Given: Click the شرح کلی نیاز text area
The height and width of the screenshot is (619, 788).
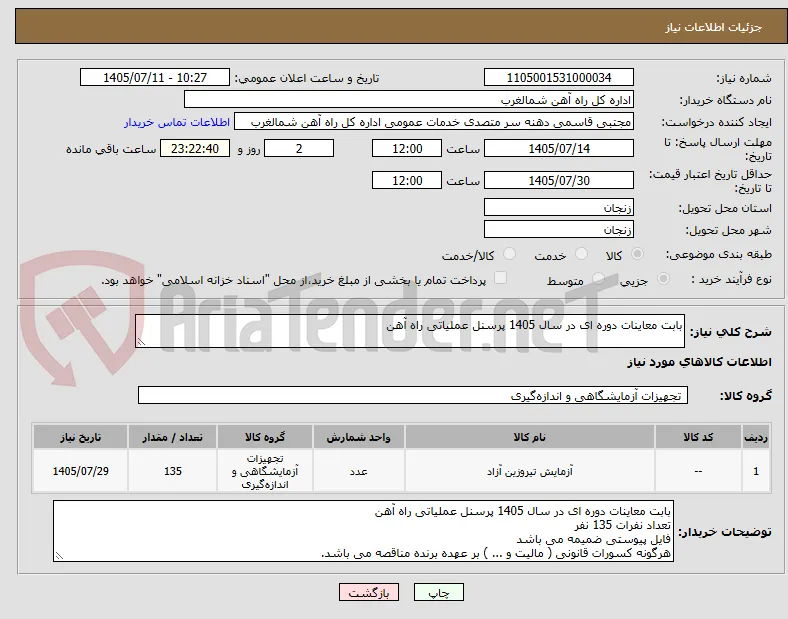Looking at the screenshot, I should click(x=410, y=331).
